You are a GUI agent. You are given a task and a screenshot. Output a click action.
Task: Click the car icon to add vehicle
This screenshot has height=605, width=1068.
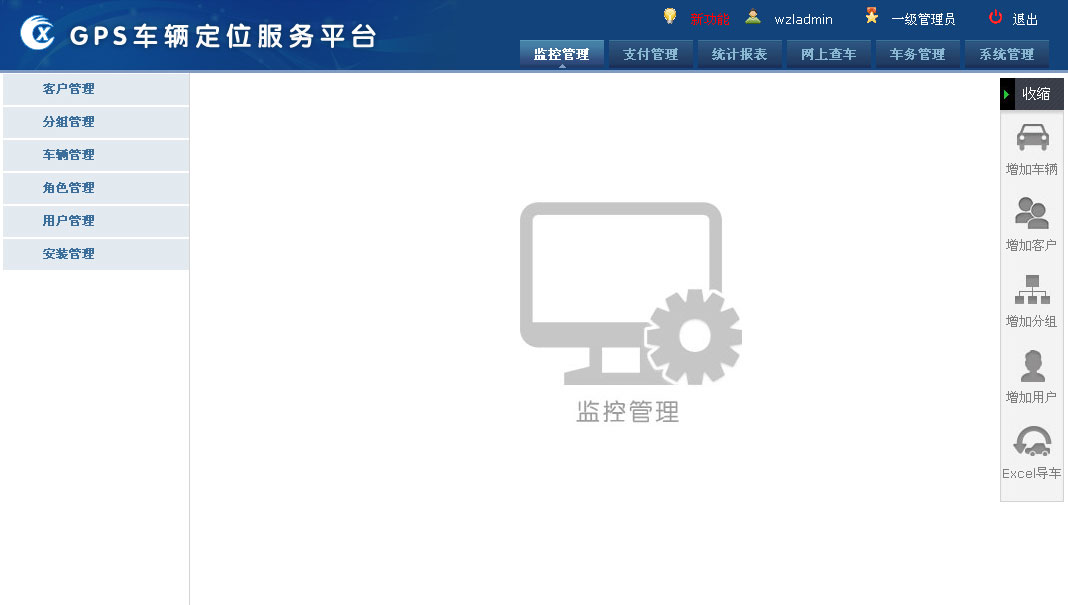click(x=1032, y=138)
